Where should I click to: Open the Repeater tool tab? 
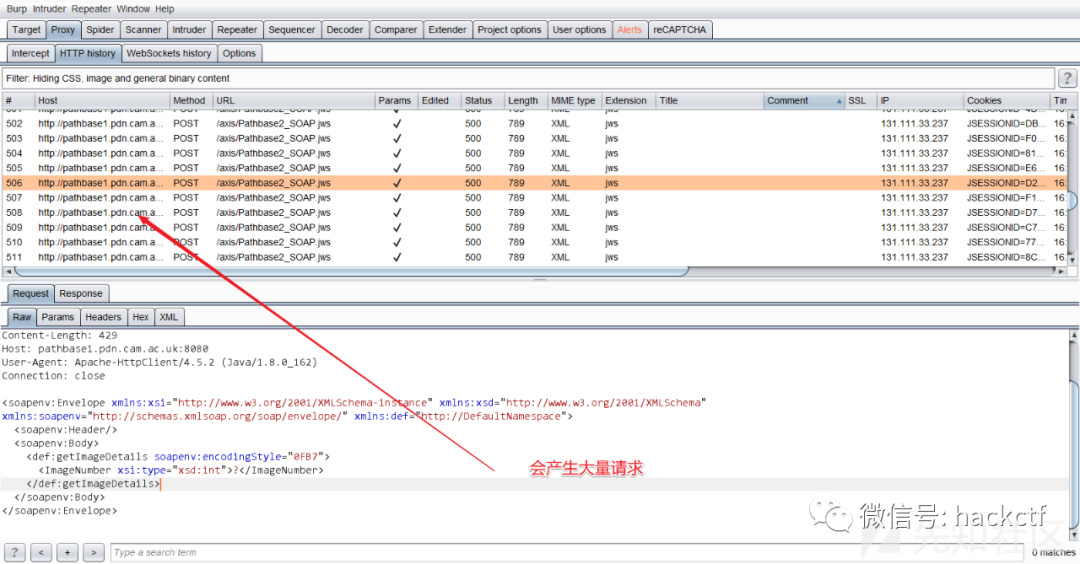237,30
